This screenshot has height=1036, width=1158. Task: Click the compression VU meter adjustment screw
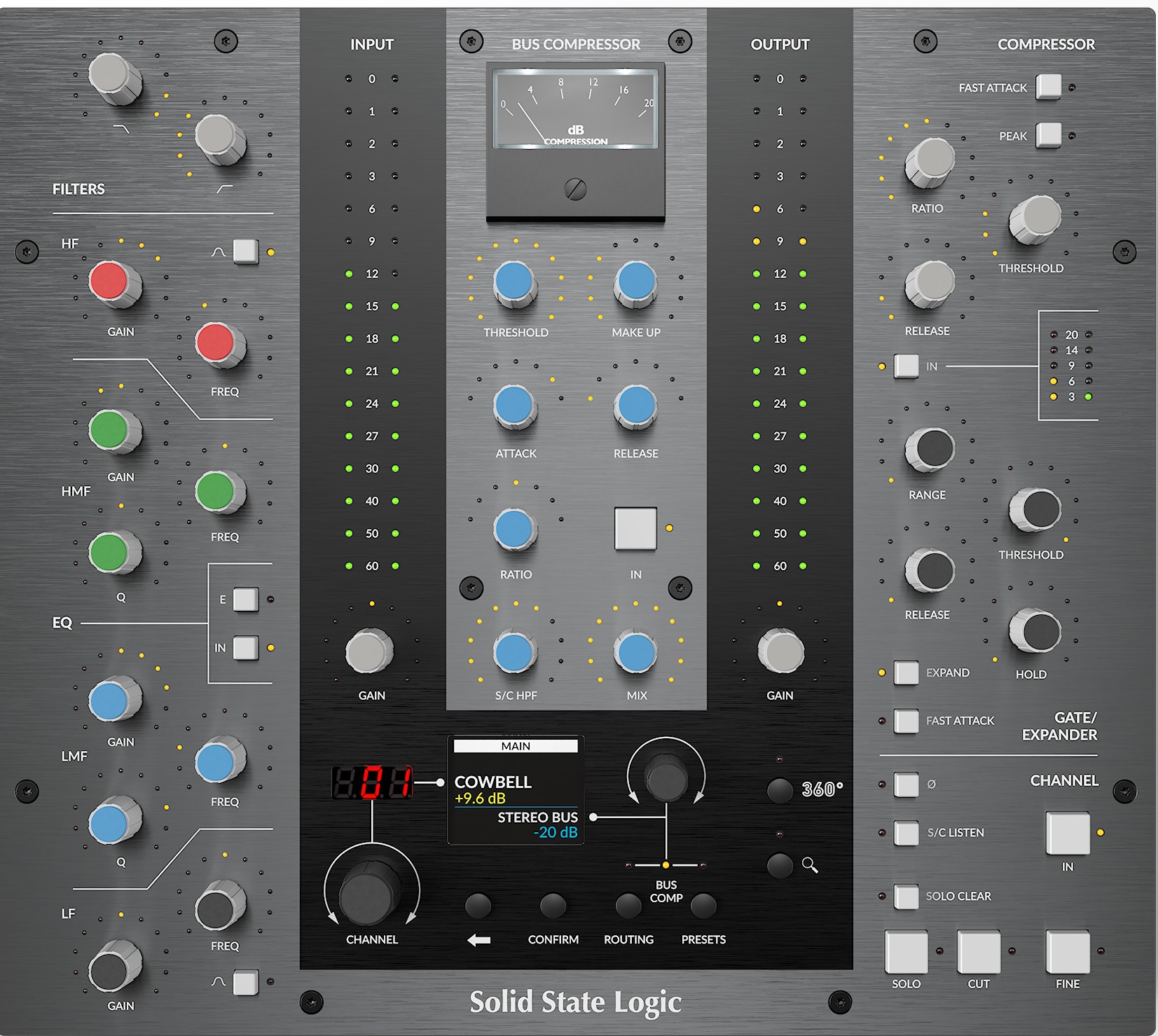coord(575,189)
